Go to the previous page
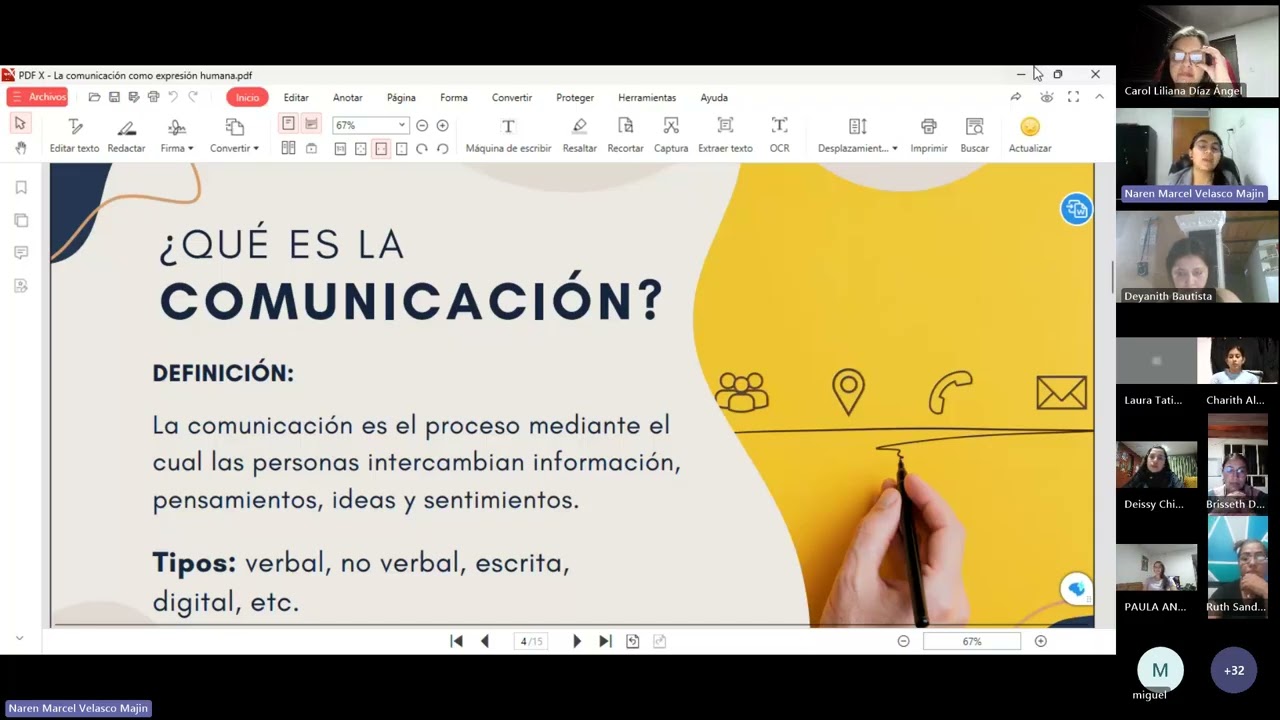Screen dimensions: 1280x720 [485, 641]
